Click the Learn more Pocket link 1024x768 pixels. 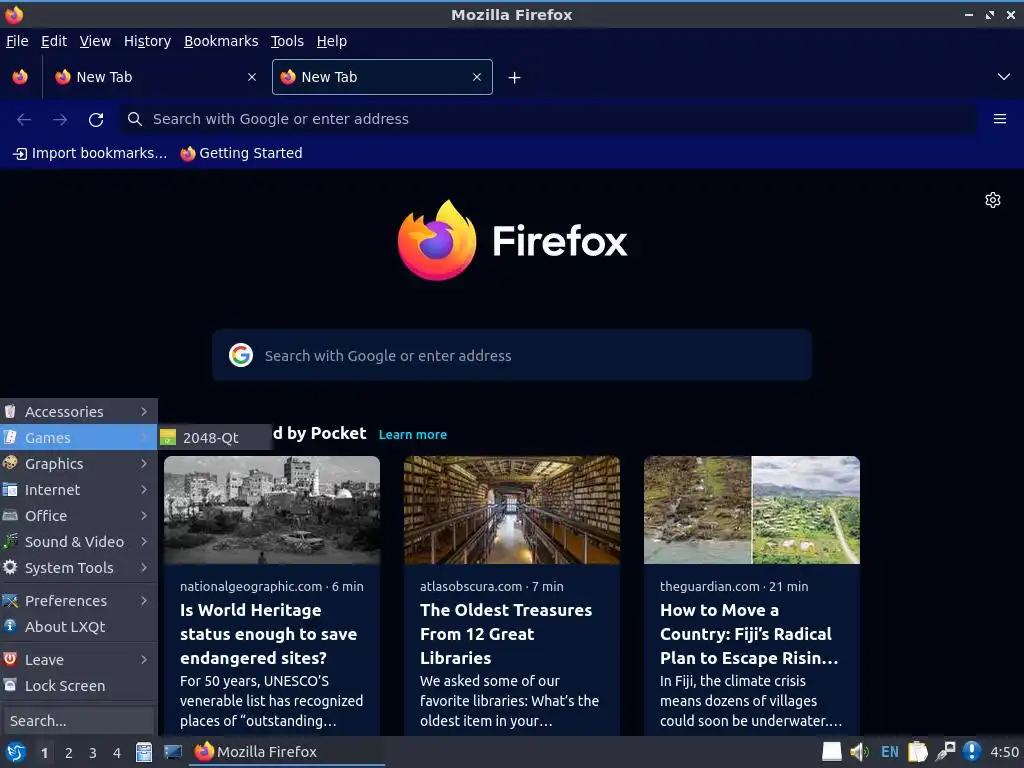pos(413,435)
